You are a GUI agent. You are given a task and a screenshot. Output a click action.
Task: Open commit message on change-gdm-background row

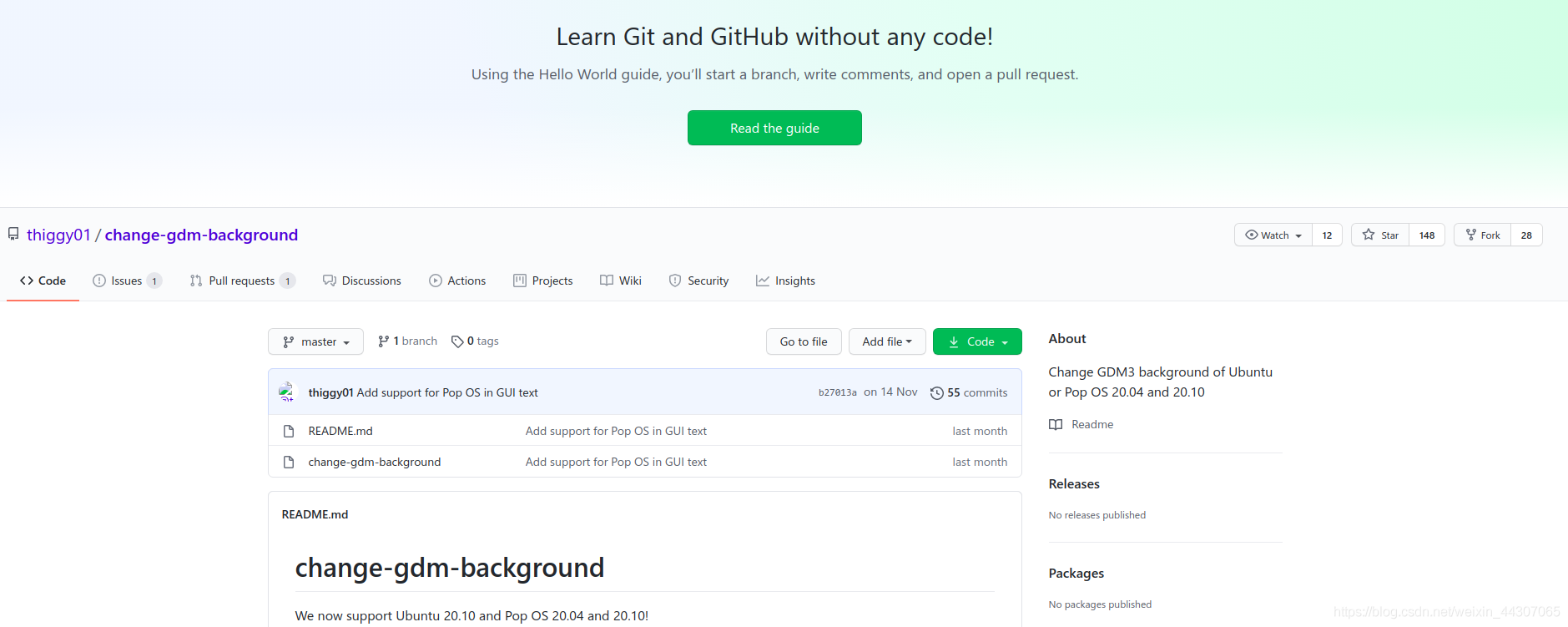[616, 462]
